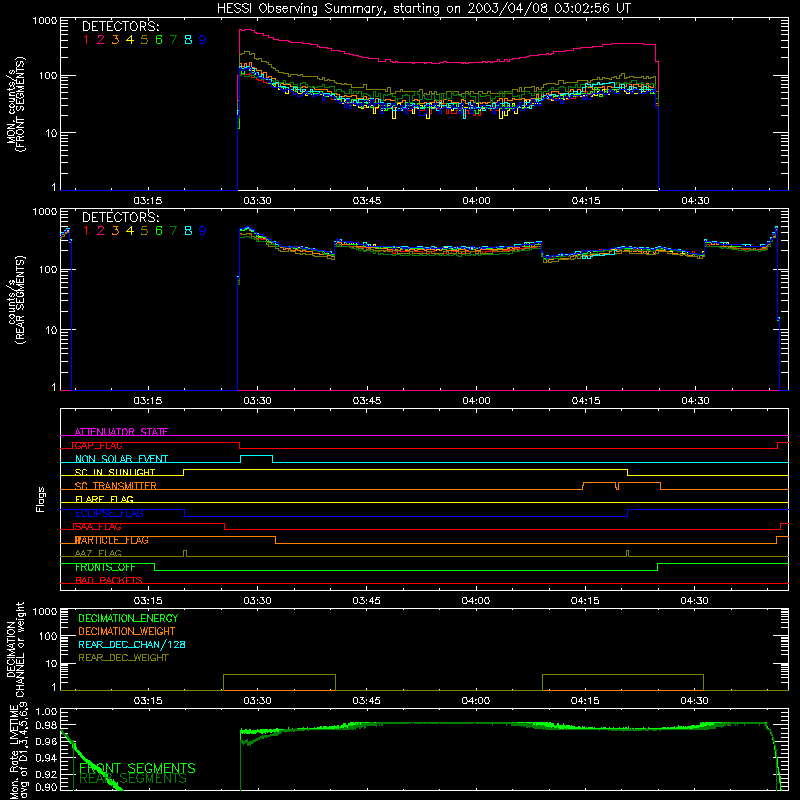Image resolution: width=800 pixels, height=800 pixels.
Task: Click the DECIMATION_WEIGHT legend entry
Action: click(x=127, y=631)
